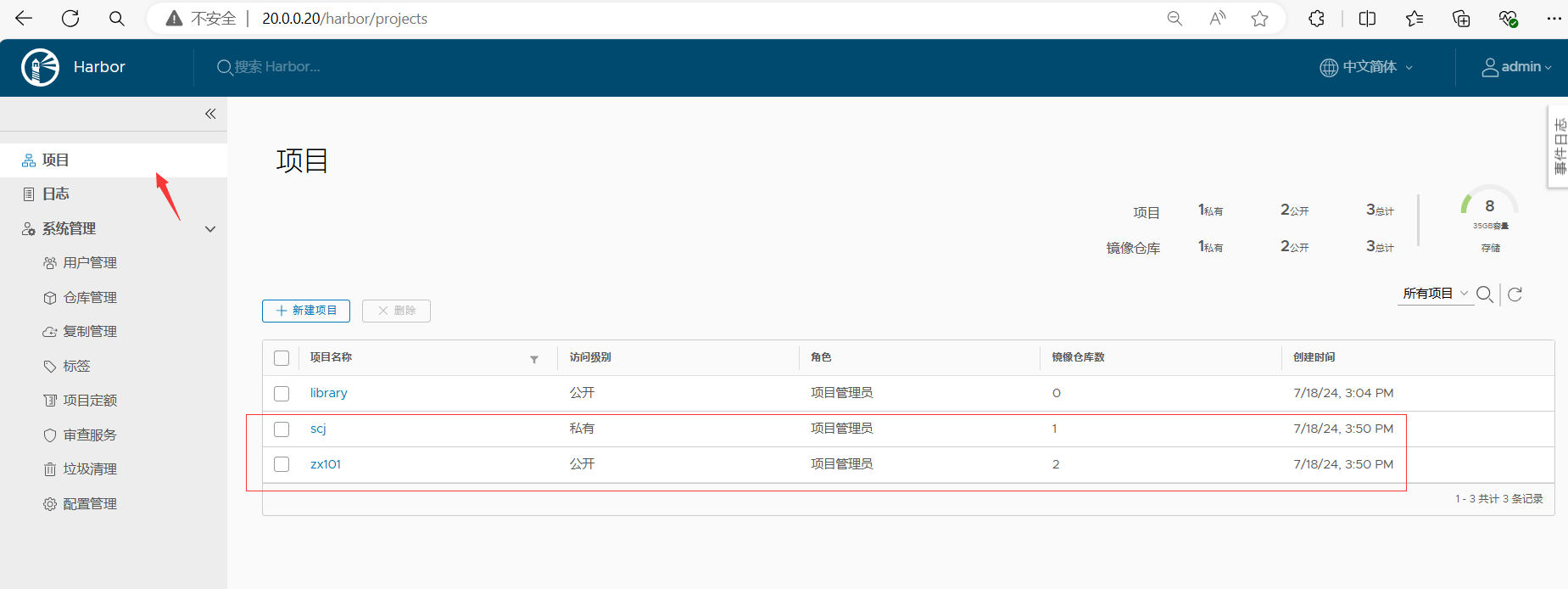
Task: Sort by 镜像仓库数 column header
Action: coord(1078,357)
